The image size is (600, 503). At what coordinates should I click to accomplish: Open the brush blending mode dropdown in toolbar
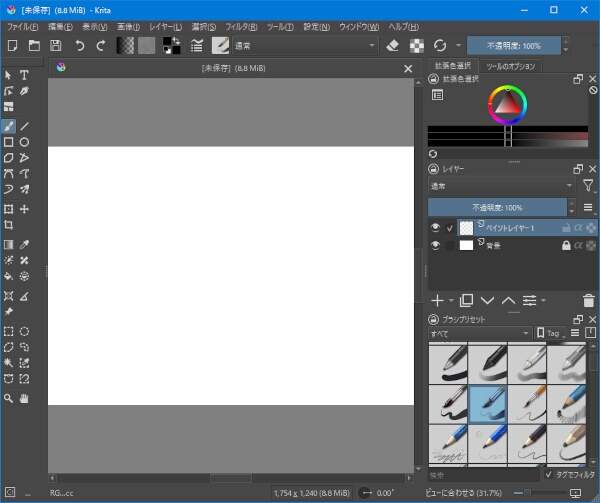pos(305,46)
